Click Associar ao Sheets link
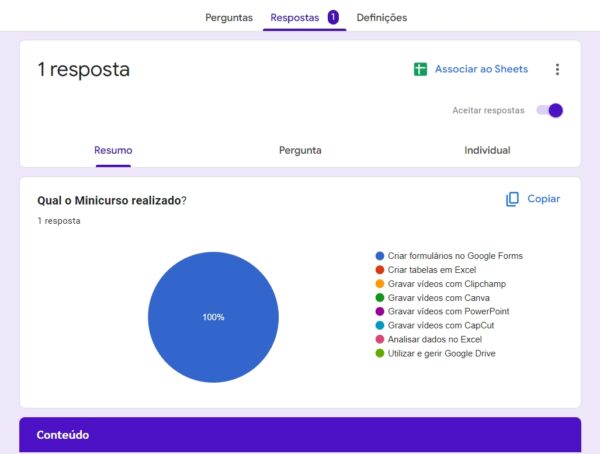Screen dimensions: 600x454 (481, 69)
